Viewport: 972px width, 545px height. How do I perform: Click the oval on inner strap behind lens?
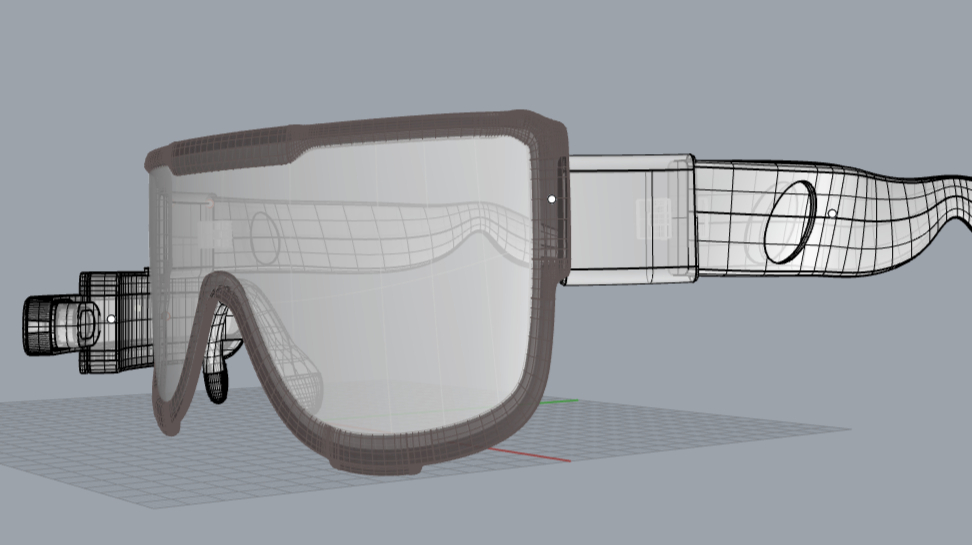click(265, 237)
